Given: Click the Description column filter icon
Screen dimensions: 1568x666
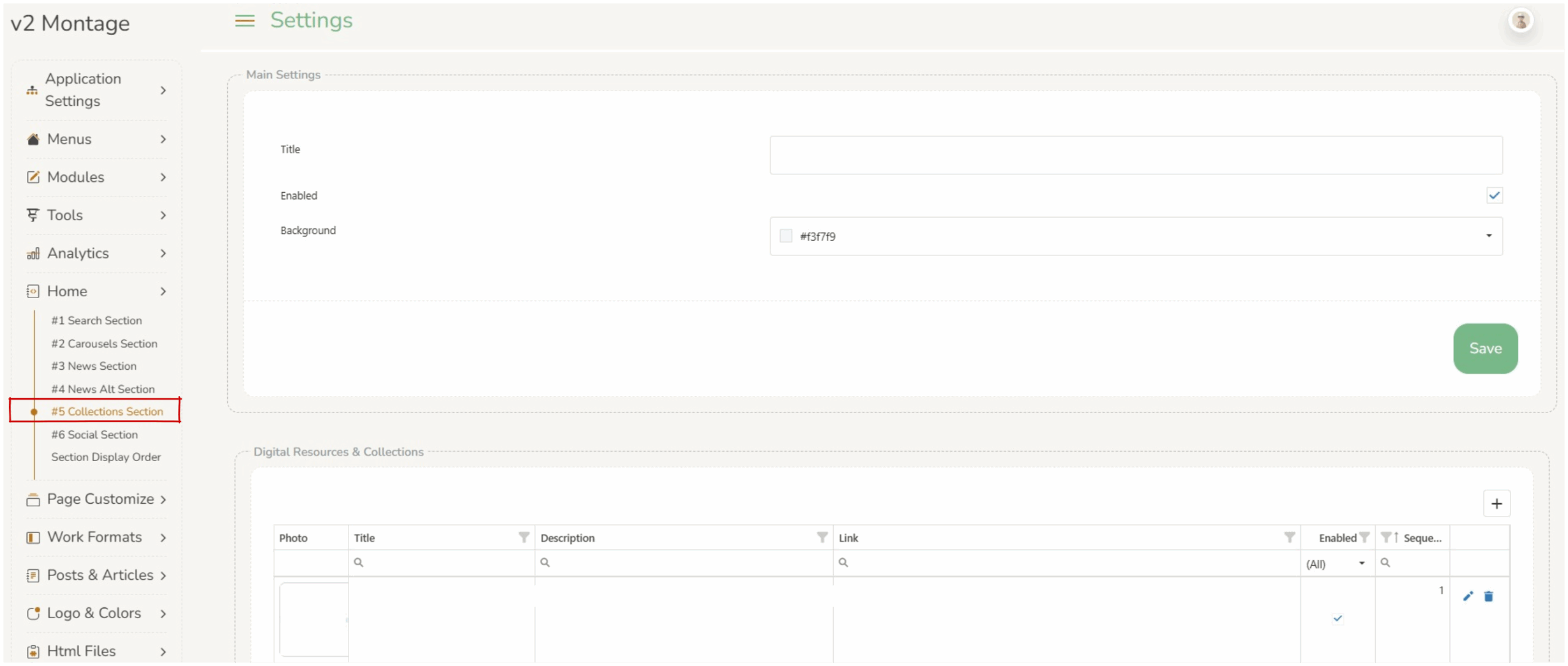Looking at the screenshot, I should click(x=822, y=537).
